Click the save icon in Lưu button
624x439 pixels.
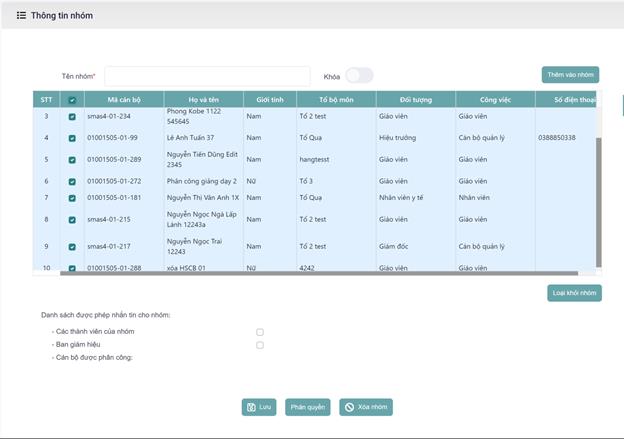[251, 407]
